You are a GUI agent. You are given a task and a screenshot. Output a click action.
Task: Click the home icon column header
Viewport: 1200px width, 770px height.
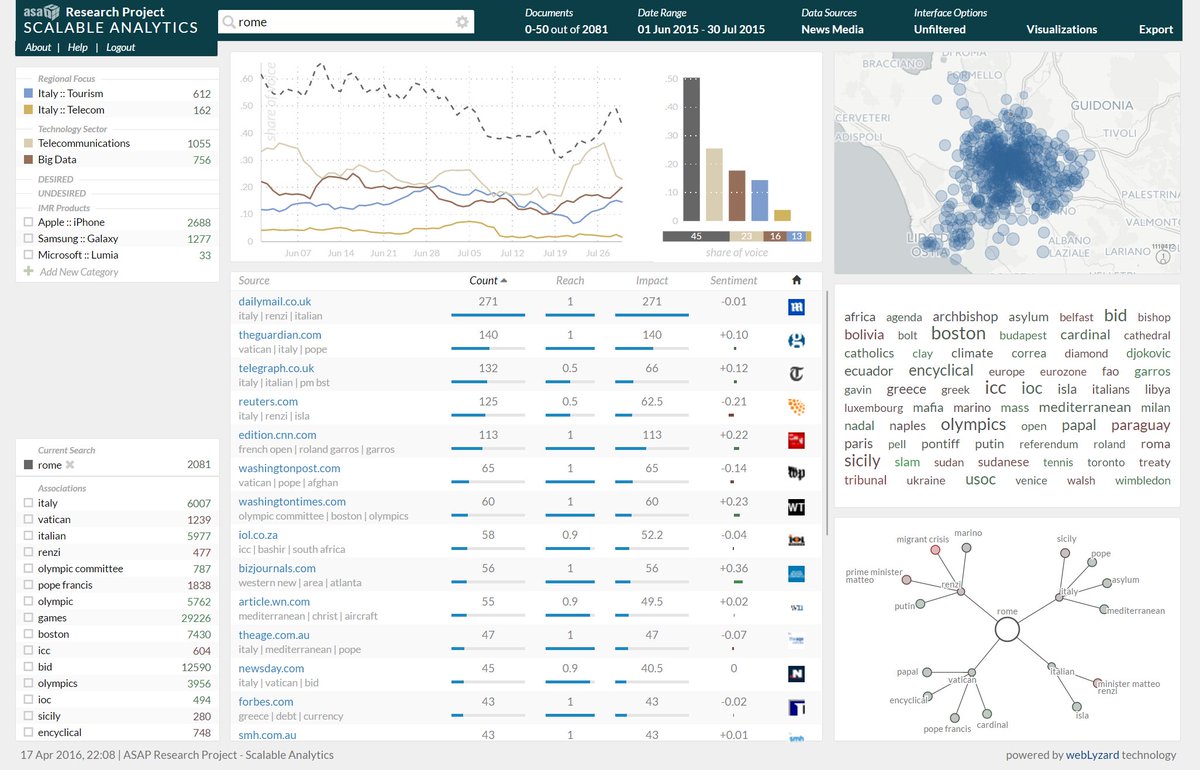click(796, 281)
